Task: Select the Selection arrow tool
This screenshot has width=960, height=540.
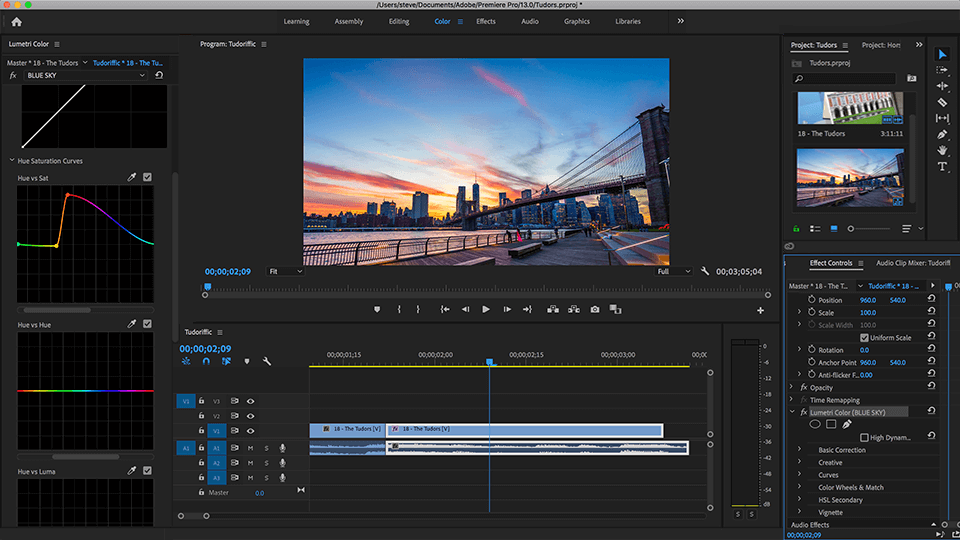Action: (x=942, y=54)
